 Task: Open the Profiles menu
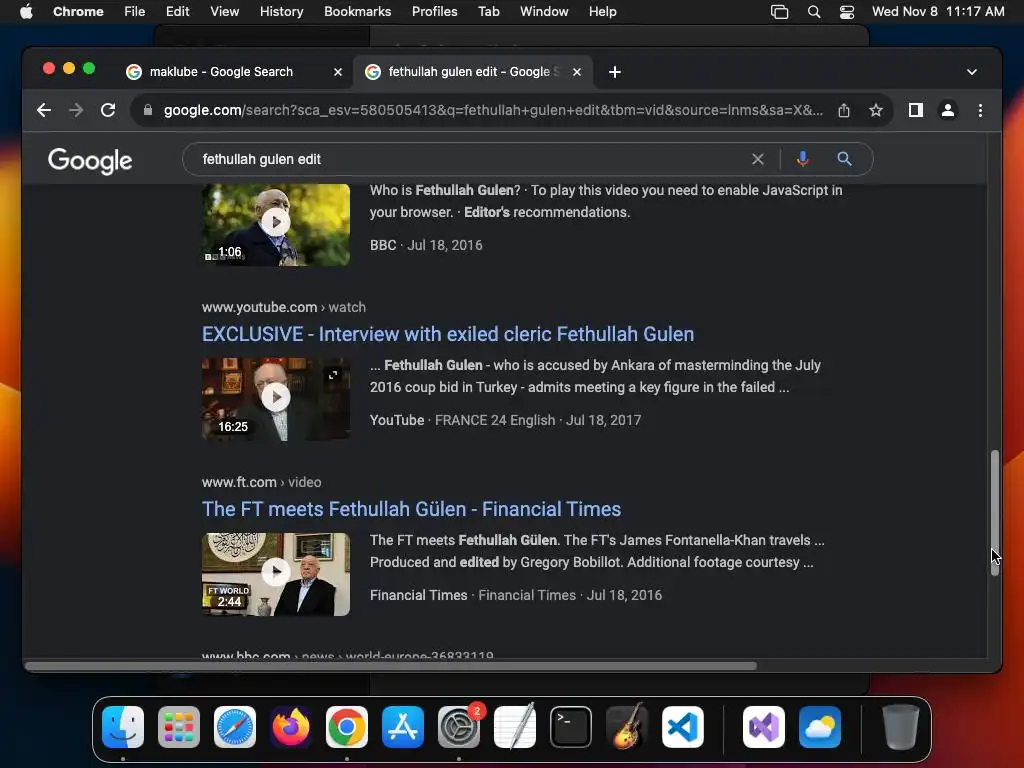pyautogui.click(x=434, y=12)
